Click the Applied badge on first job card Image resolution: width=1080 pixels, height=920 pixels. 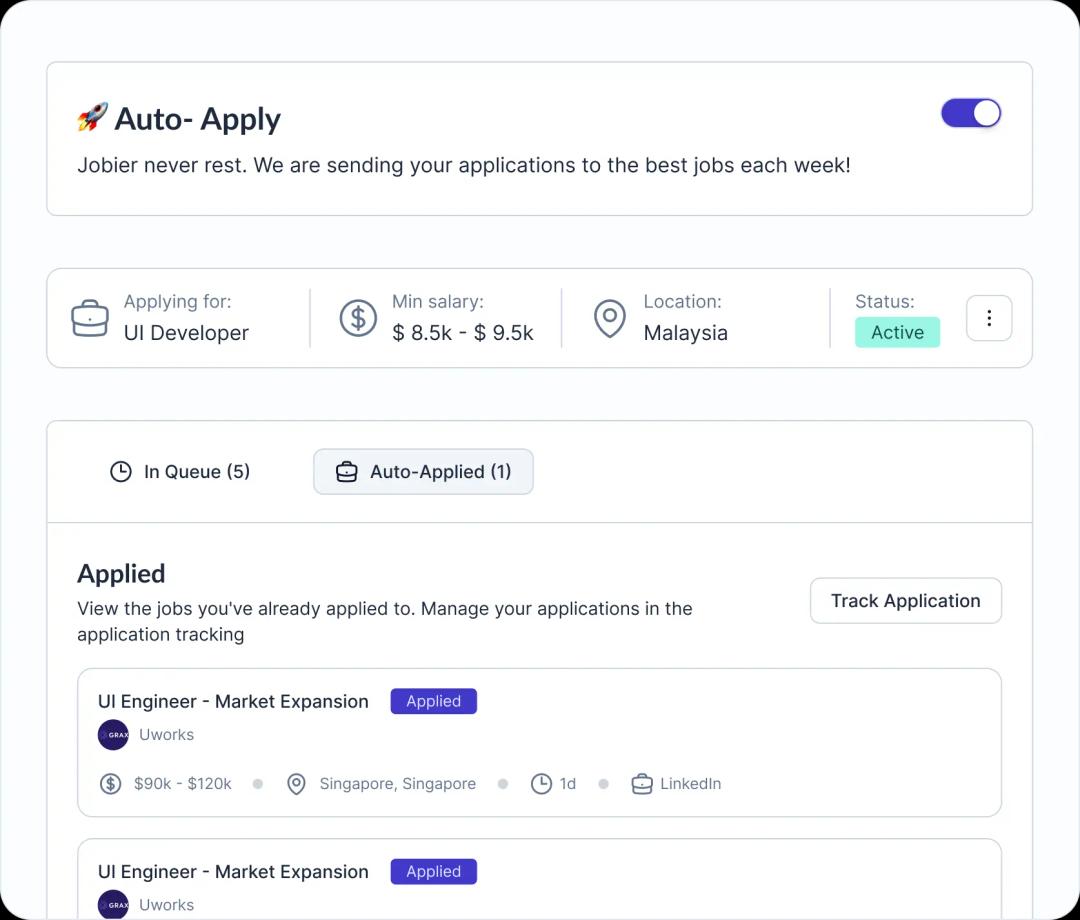point(433,702)
